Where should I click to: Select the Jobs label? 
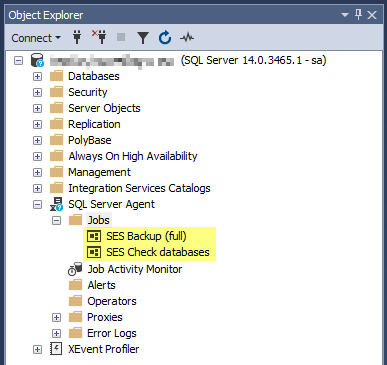(x=98, y=220)
